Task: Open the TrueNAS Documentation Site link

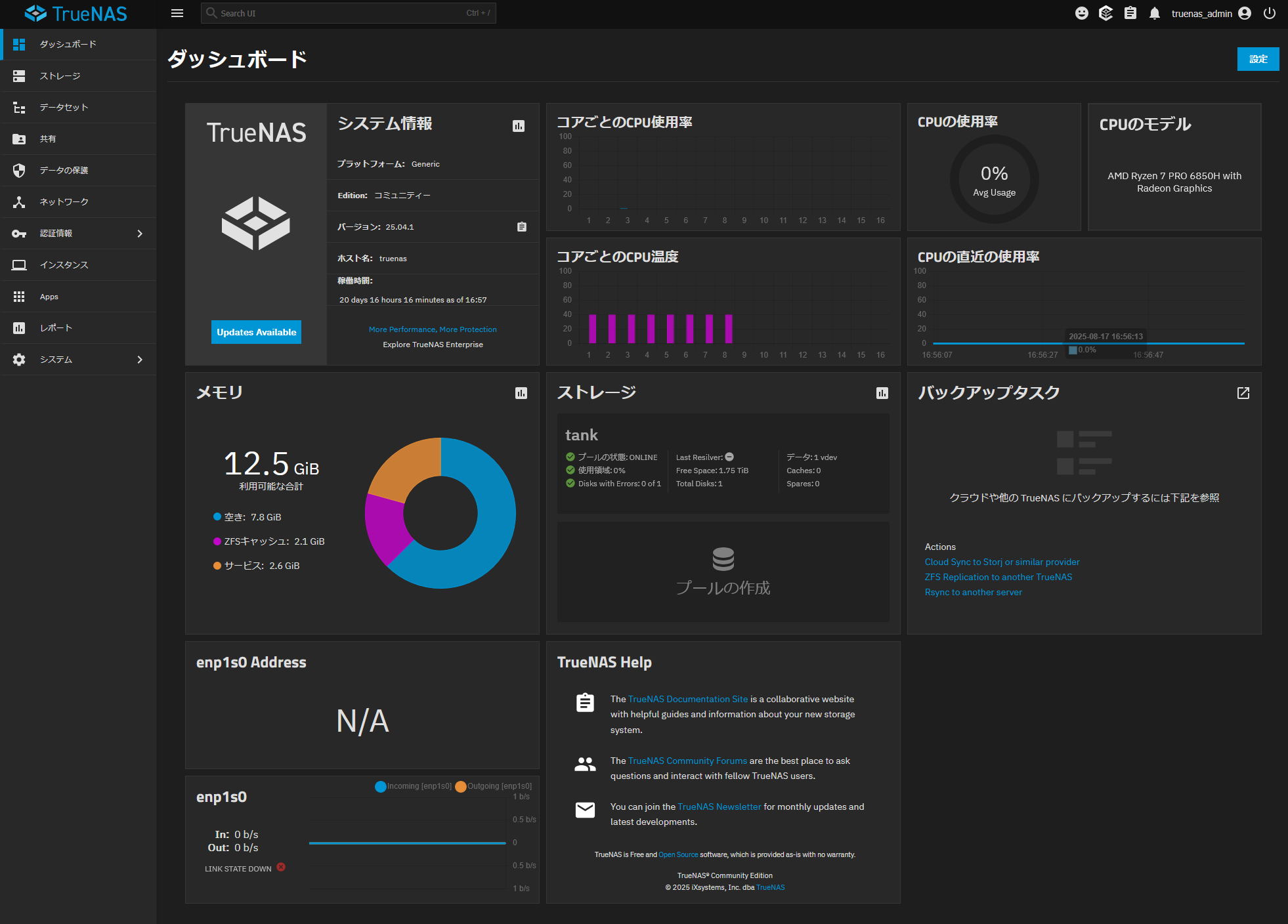Action: 688,700
